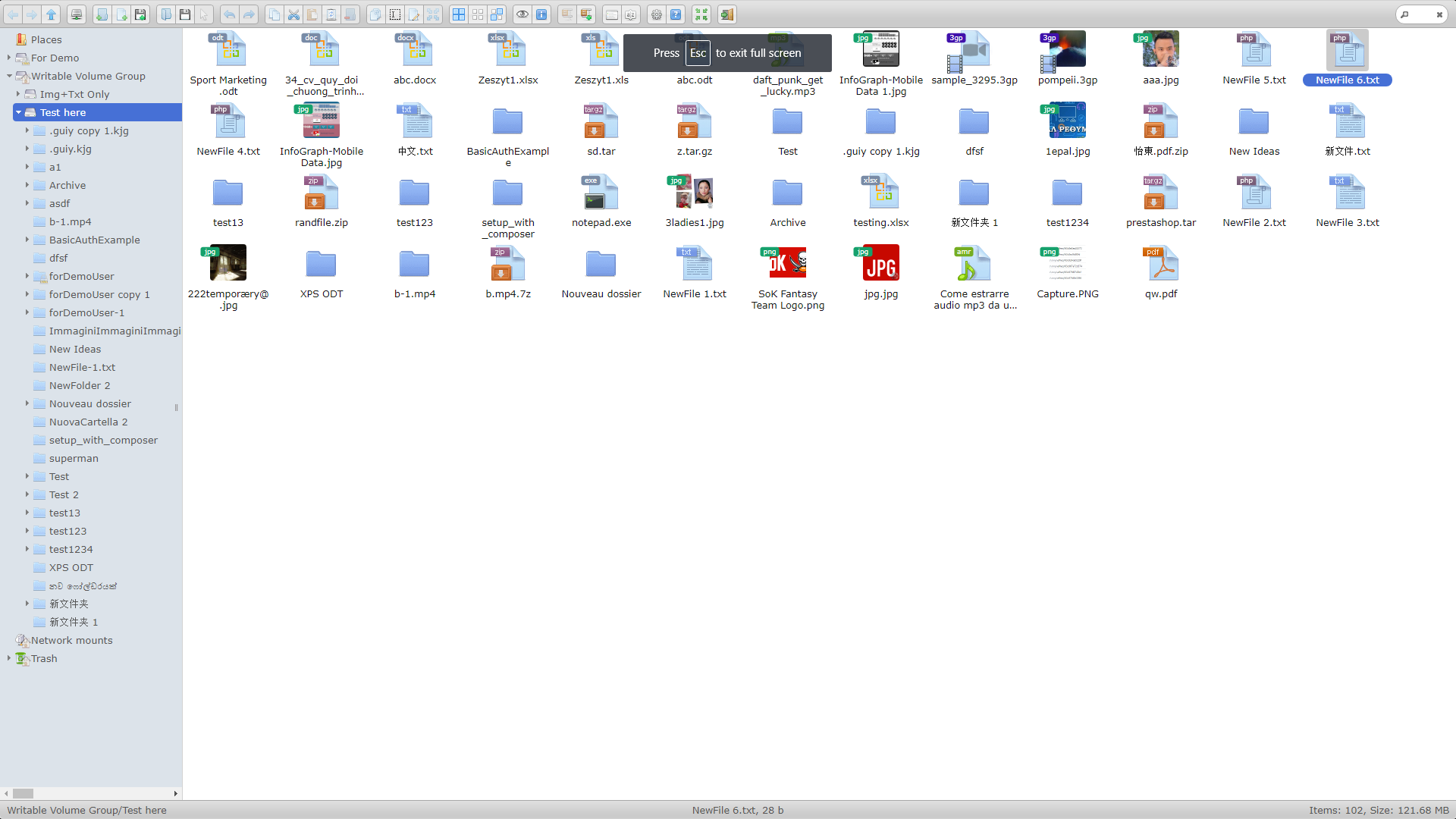Create a new folder via toolbar
Image resolution: width=1456 pixels, height=819 pixels.
pyautogui.click(x=102, y=14)
